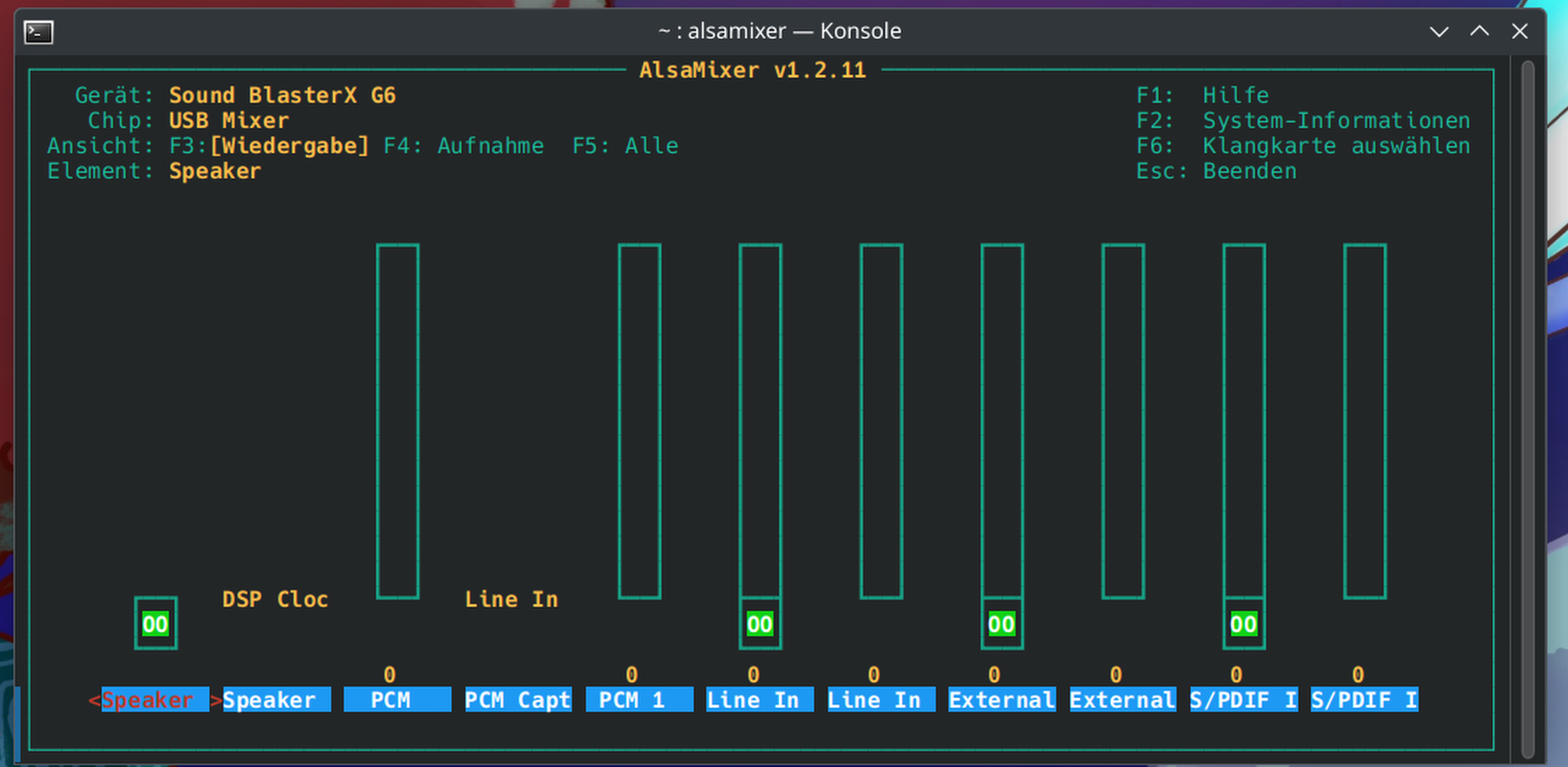The width and height of the screenshot is (1568, 767).
Task: Toggle mute box under S/PDIF I volume bar
Action: (x=1244, y=624)
